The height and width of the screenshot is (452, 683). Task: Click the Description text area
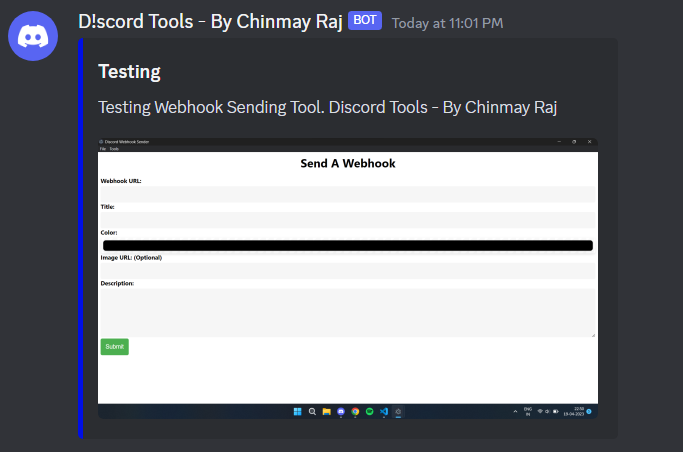pos(348,313)
